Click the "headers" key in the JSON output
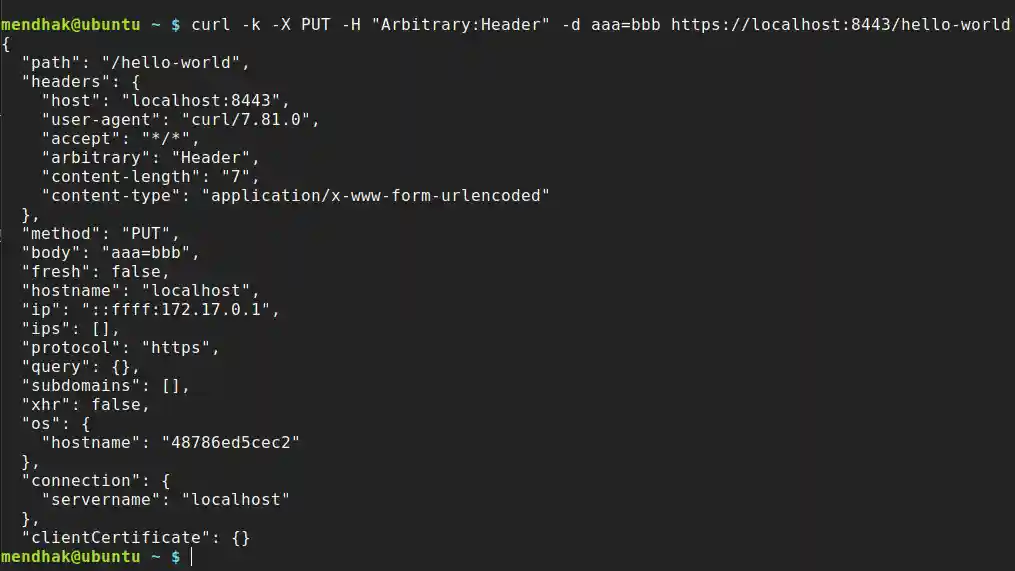Image resolution: width=1015 pixels, height=571 pixels. pos(66,81)
